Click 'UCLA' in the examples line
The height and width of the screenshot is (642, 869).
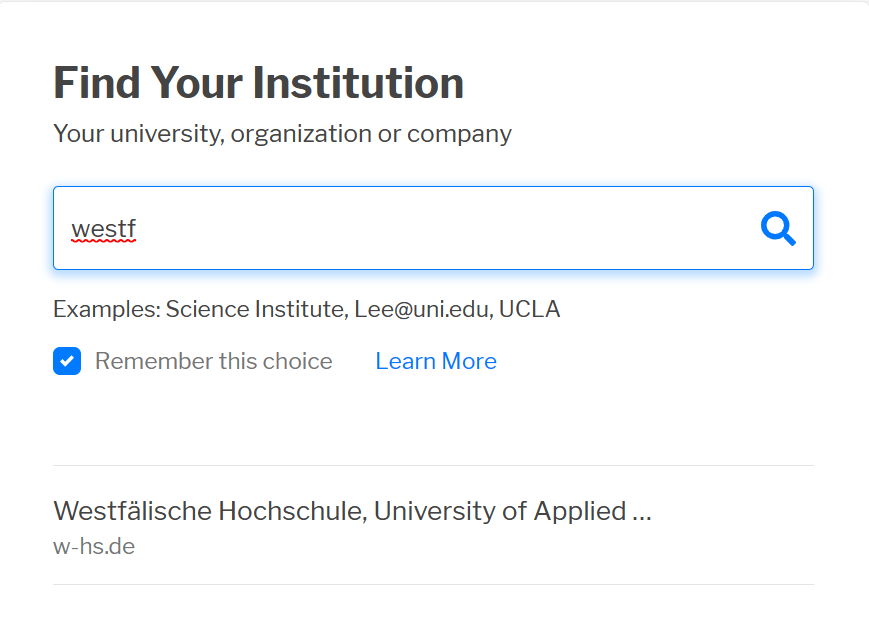(529, 309)
